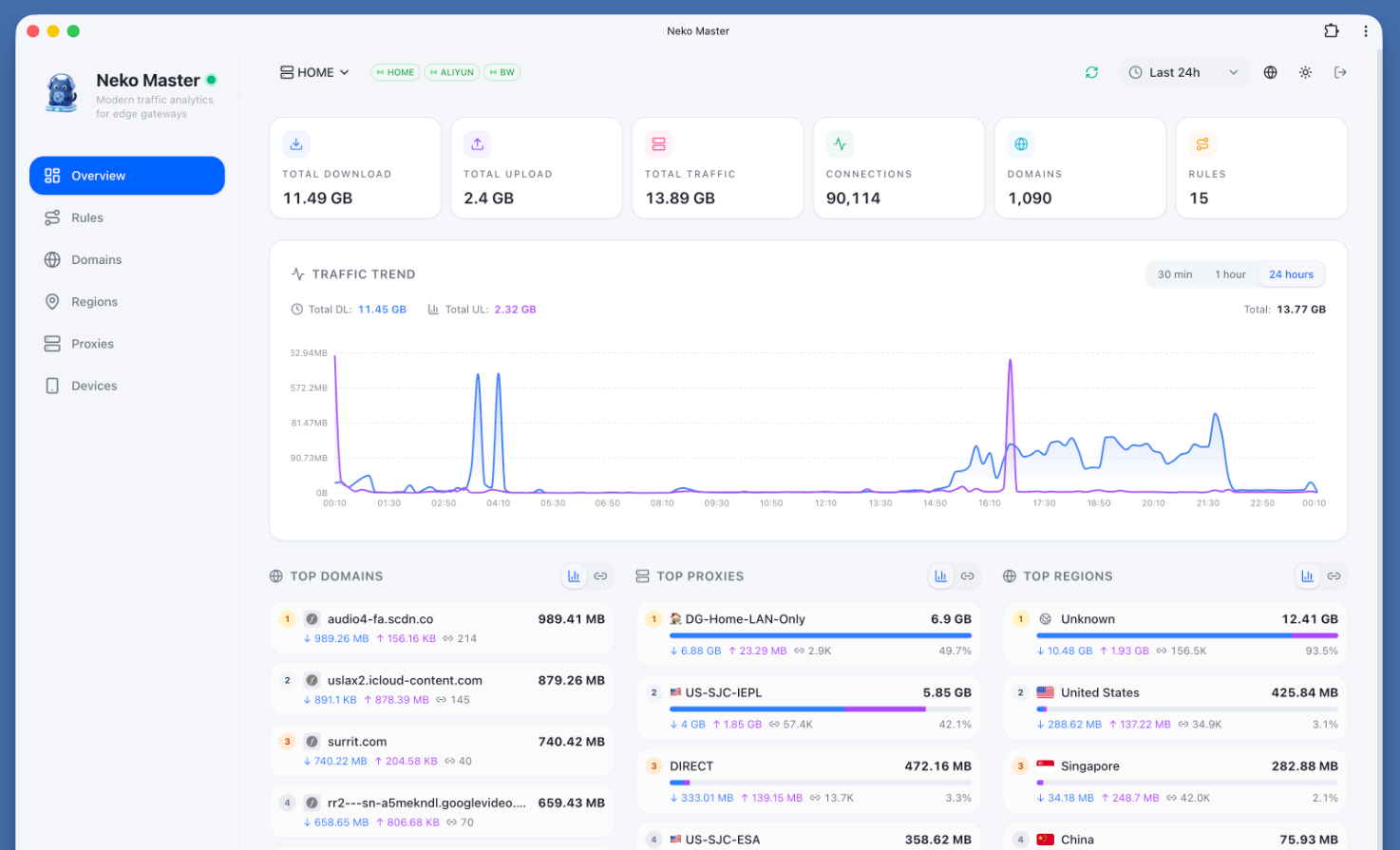Select the 24 hours trend range
This screenshot has height=850, width=1400.
[x=1291, y=274]
